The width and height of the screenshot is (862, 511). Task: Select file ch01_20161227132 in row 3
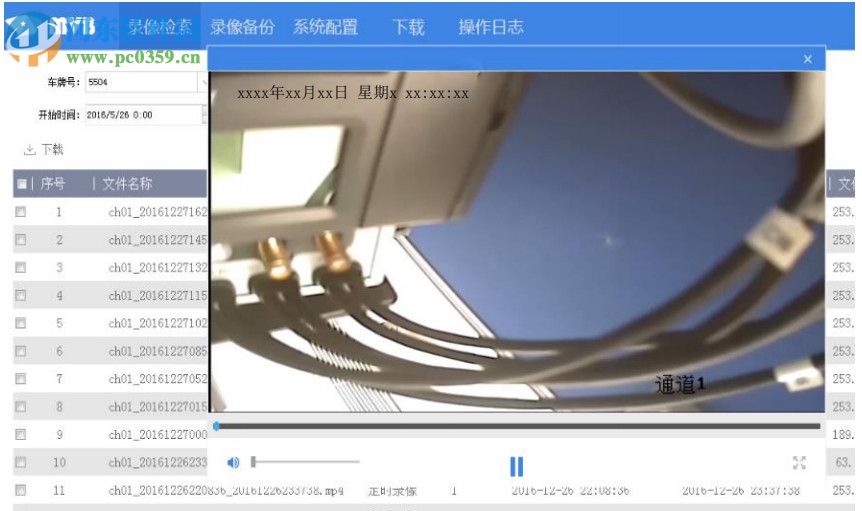[x=158, y=268]
